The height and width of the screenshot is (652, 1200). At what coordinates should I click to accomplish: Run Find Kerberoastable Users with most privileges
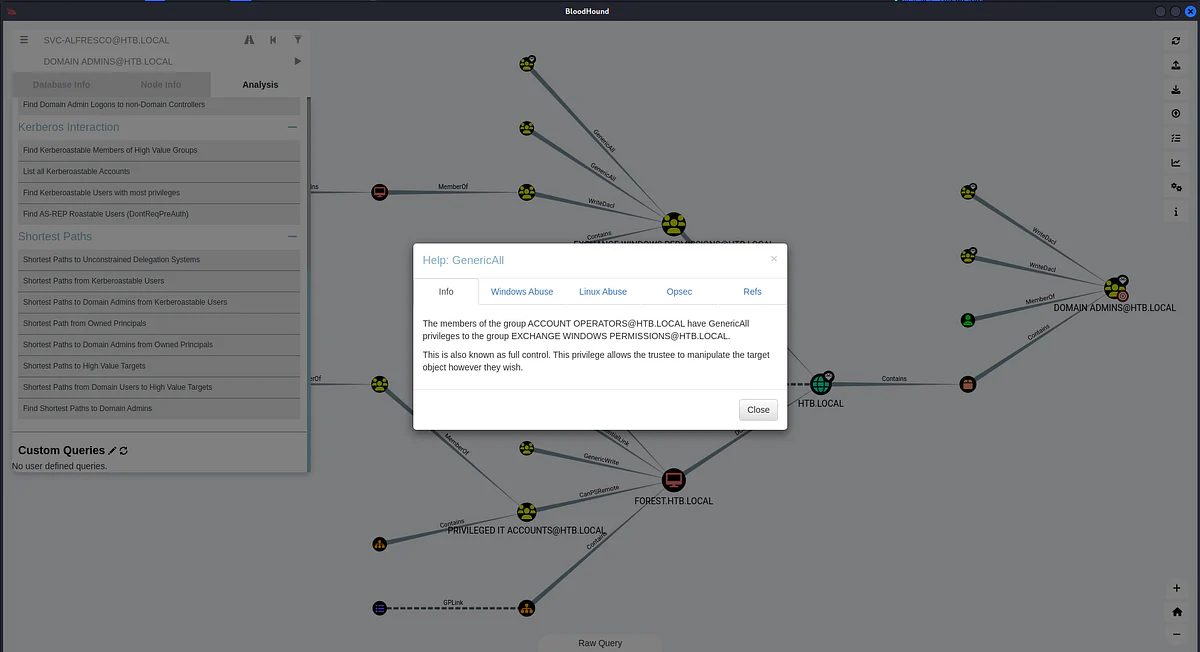tap(159, 192)
